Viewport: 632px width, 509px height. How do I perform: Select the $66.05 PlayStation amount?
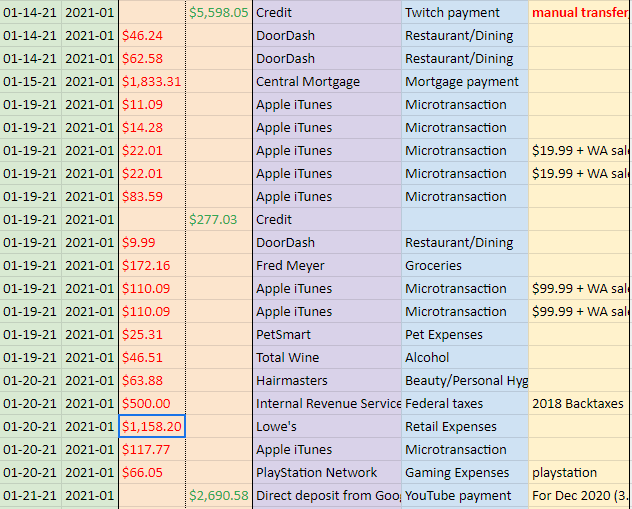pos(152,472)
